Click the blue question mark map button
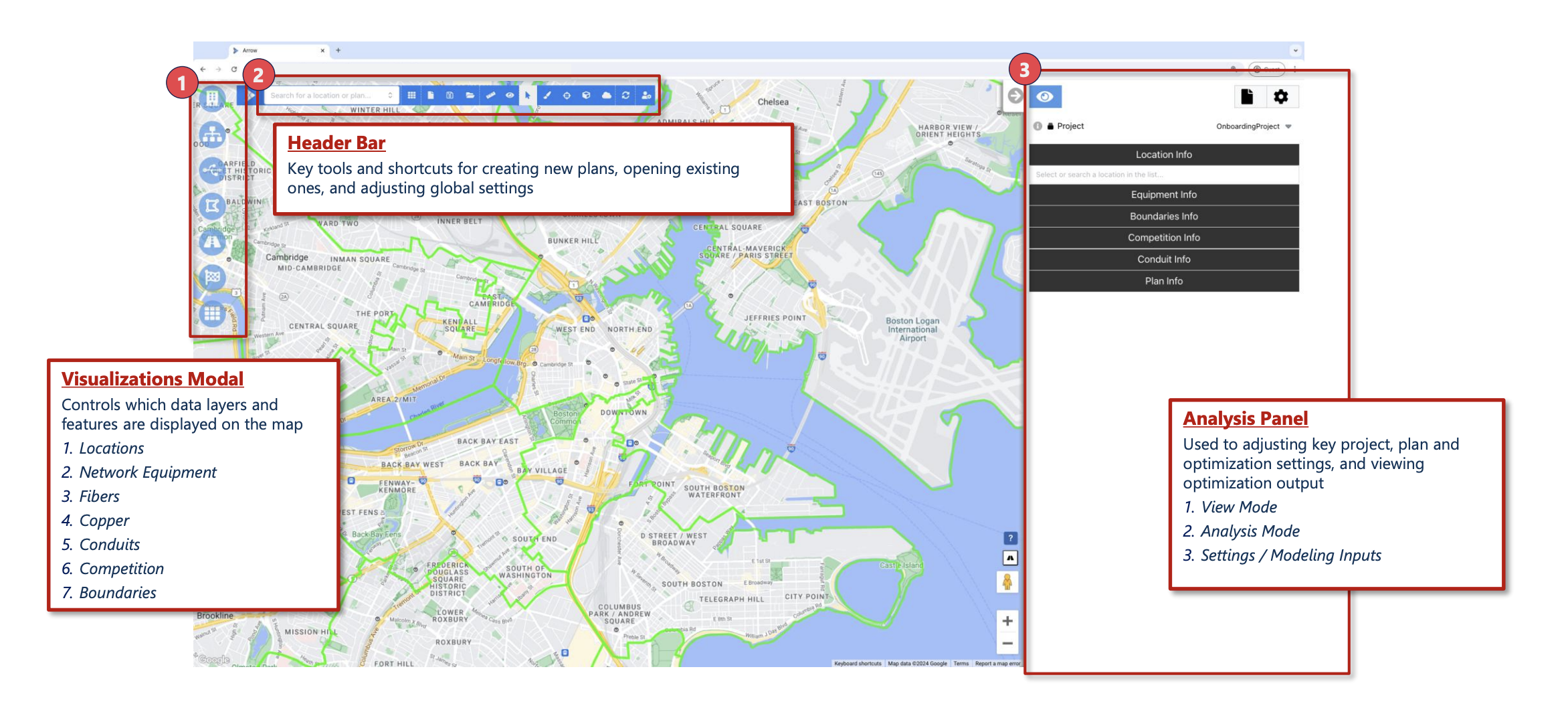Screen dimensions: 1568x728 (1010, 538)
